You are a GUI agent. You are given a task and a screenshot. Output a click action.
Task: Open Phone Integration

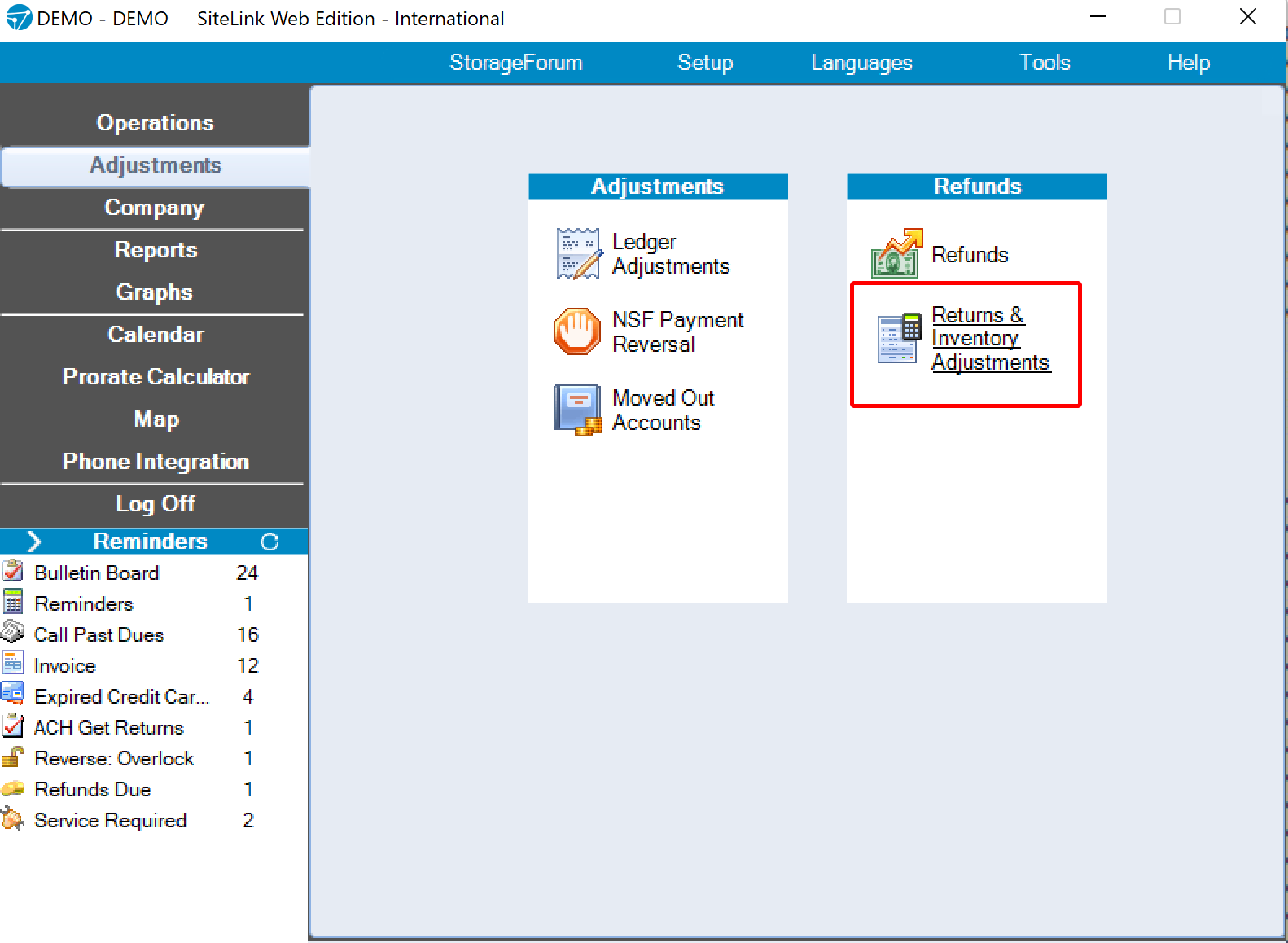pos(155,462)
